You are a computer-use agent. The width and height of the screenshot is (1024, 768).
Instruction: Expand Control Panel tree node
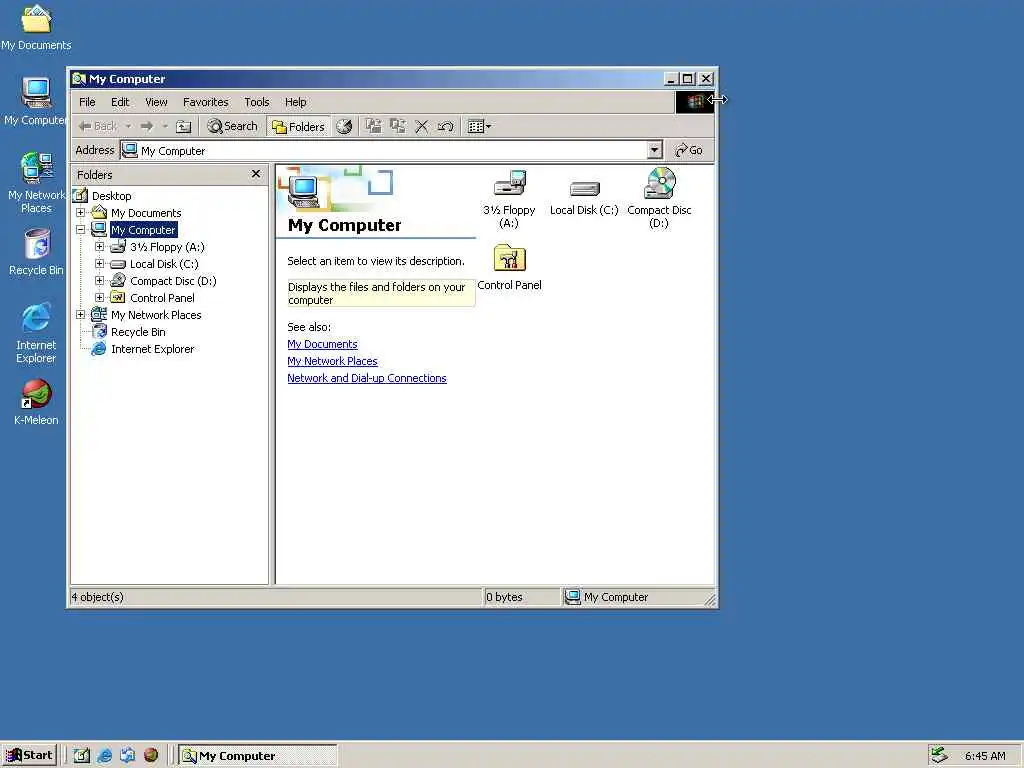point(99,297)
